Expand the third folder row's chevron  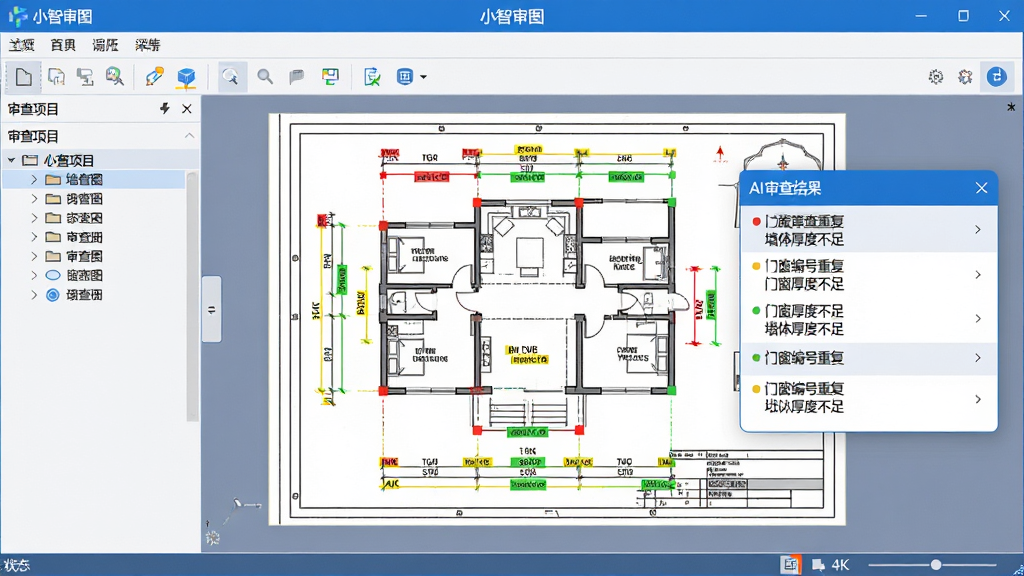click(34, 217)
